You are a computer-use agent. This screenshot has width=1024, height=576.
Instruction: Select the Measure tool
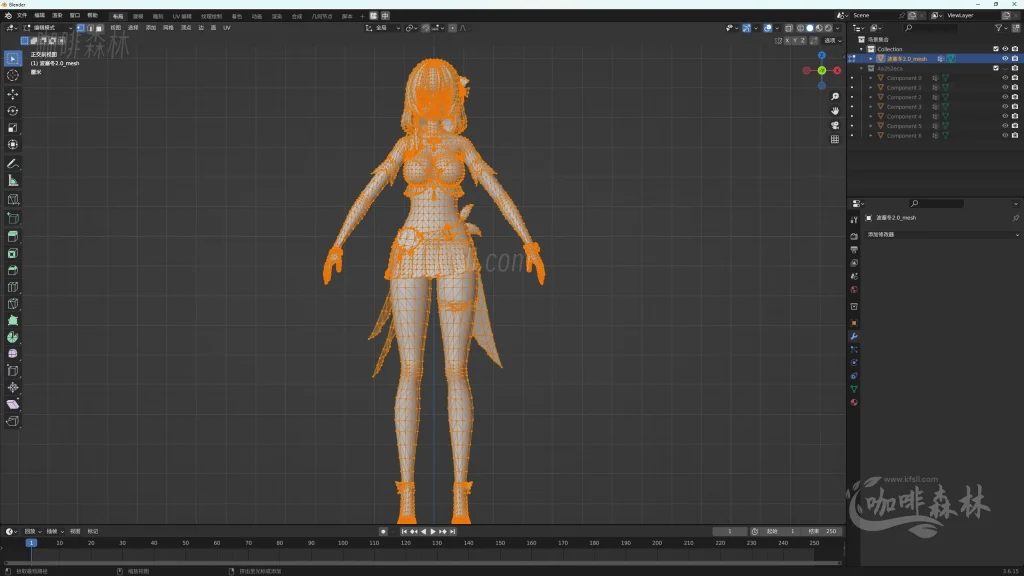coord(12,181)
